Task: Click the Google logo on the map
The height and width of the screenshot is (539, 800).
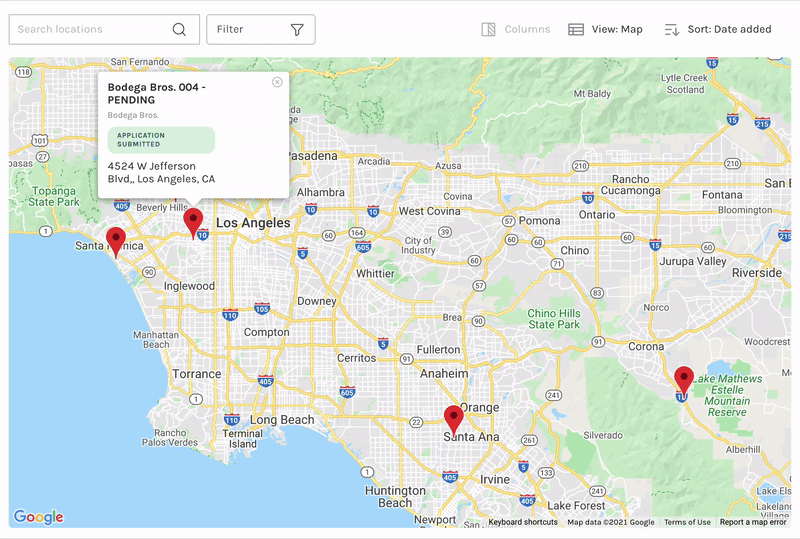Action: click(39, 517)
